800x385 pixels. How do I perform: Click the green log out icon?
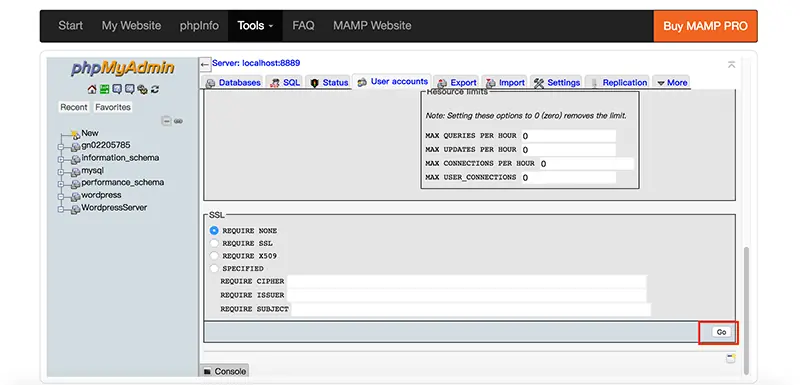tap(105, 89)
